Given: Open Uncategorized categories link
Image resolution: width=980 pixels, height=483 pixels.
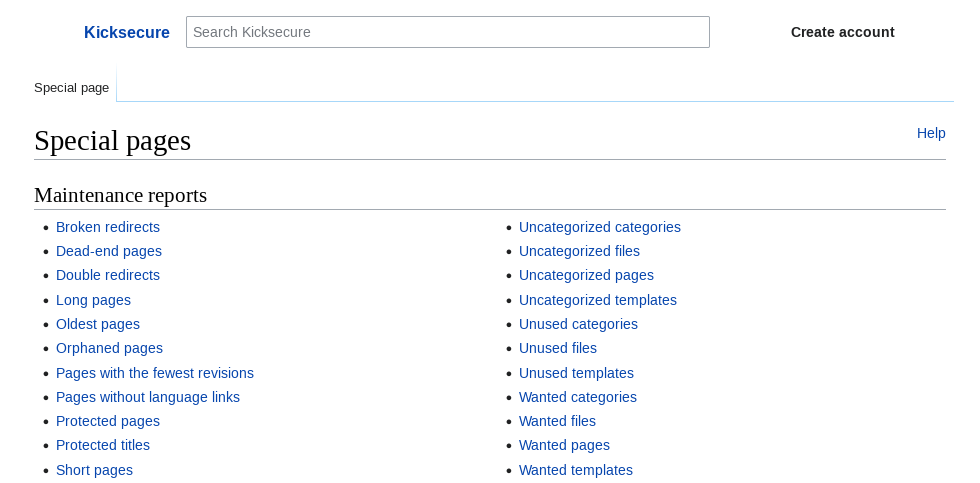Looking at the screenshot, I should 600,227.
